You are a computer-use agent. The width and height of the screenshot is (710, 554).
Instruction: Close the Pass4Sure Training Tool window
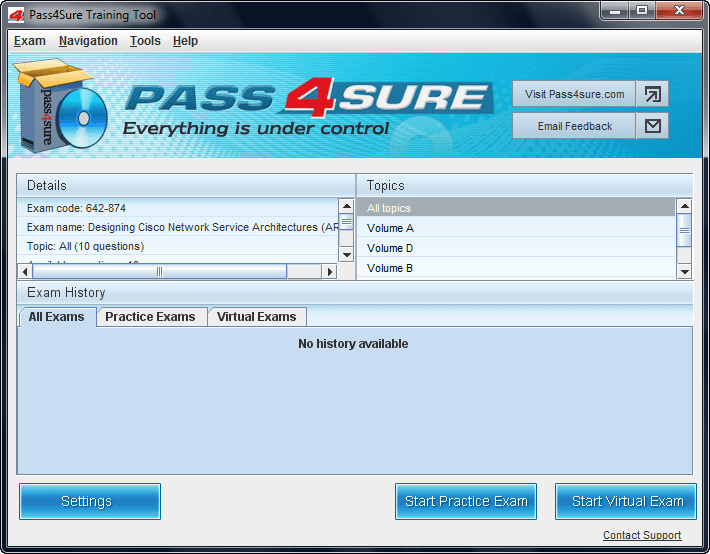pyautogui.click(x=679, y=11)
